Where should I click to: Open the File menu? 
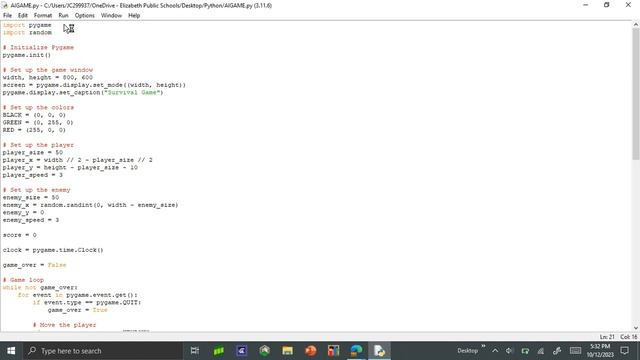point(7,16)
